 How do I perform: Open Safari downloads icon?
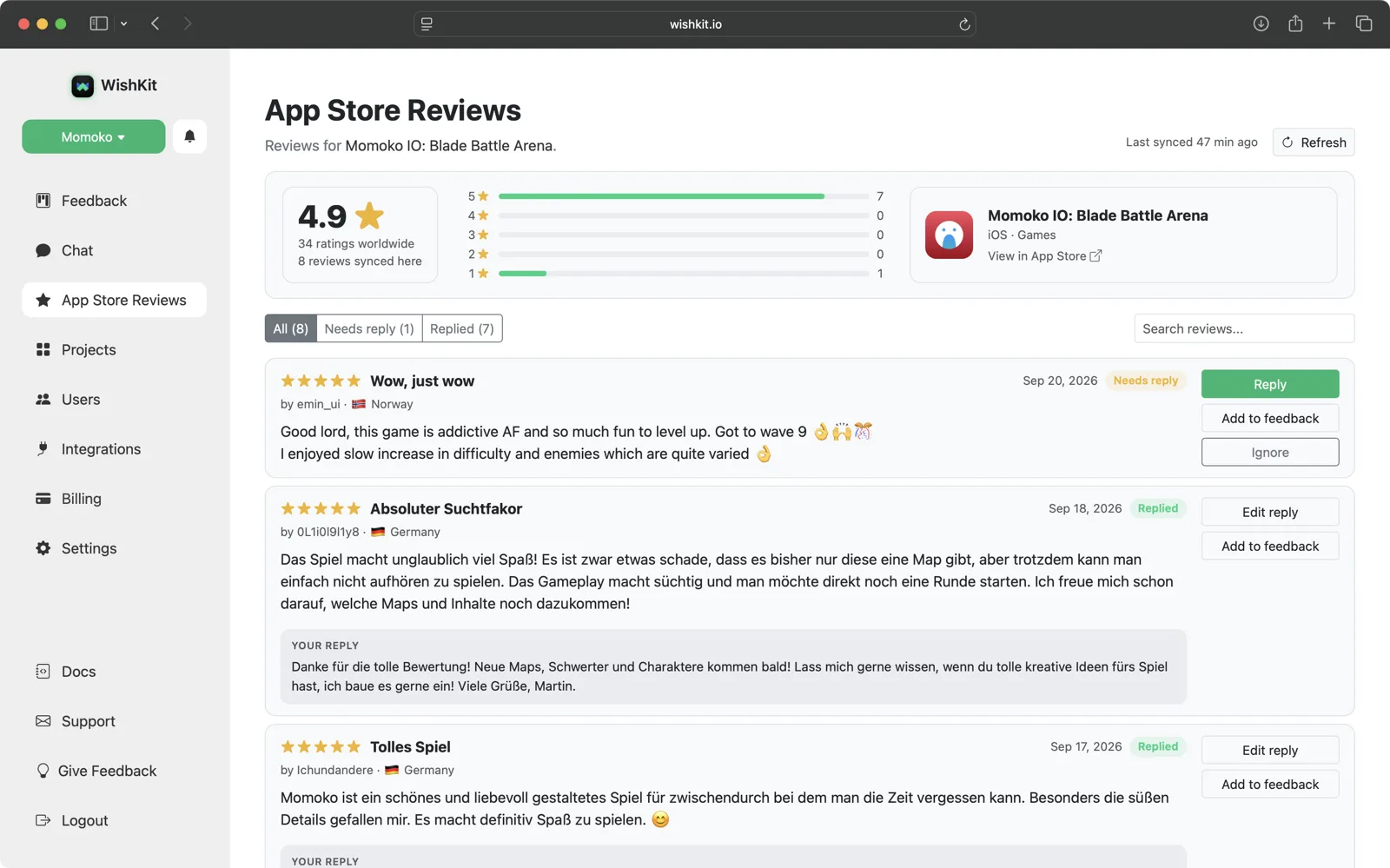pyautogui.click(x=1261, y=23)
